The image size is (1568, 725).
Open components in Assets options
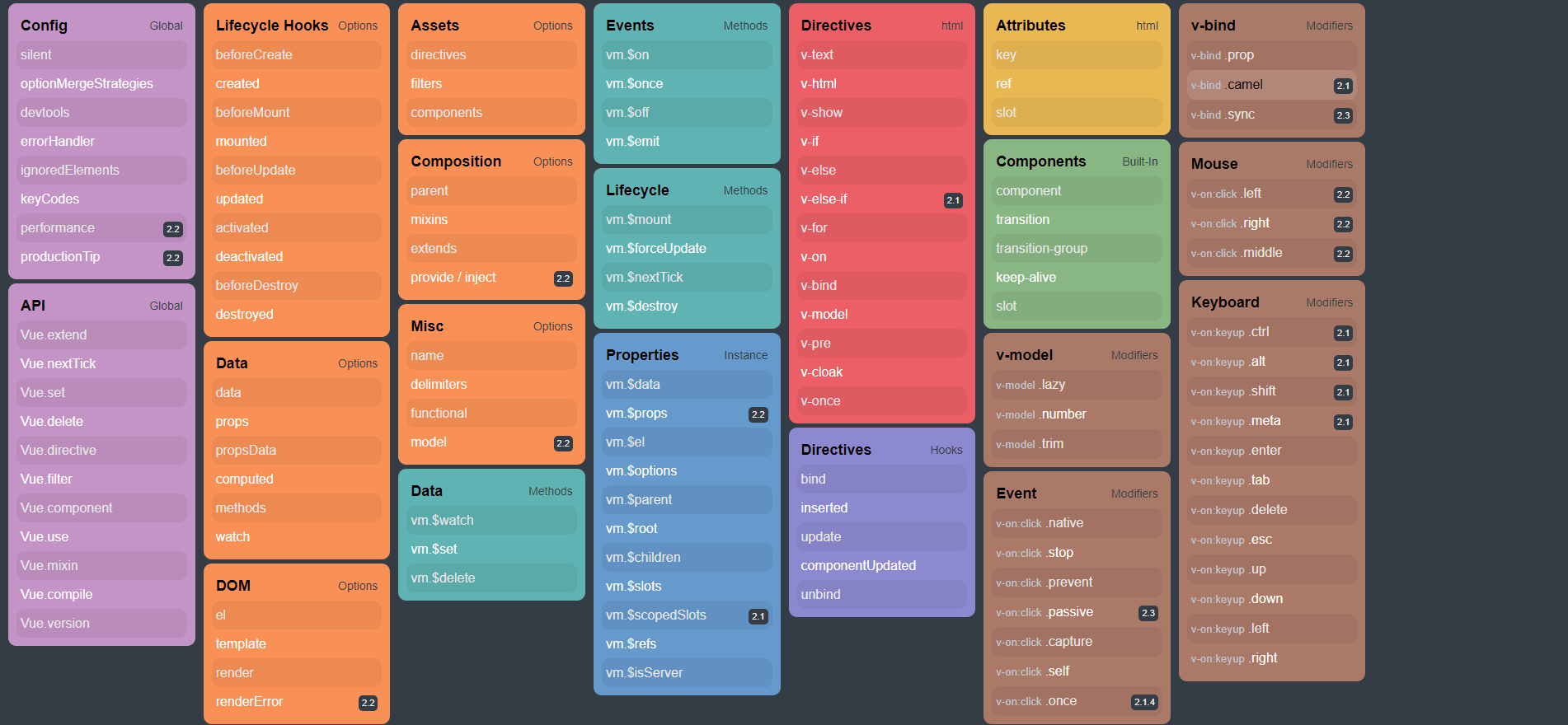point(491,113)
